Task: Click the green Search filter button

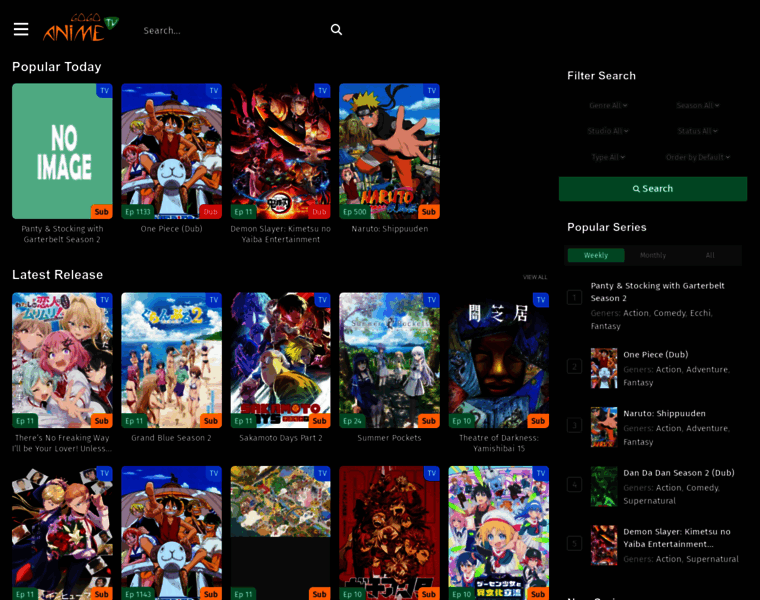Action: point(652,189)
